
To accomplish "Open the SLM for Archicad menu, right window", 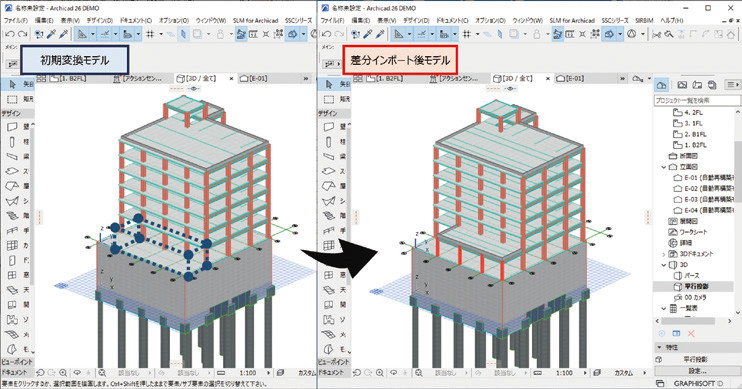I will coord(572,21).
